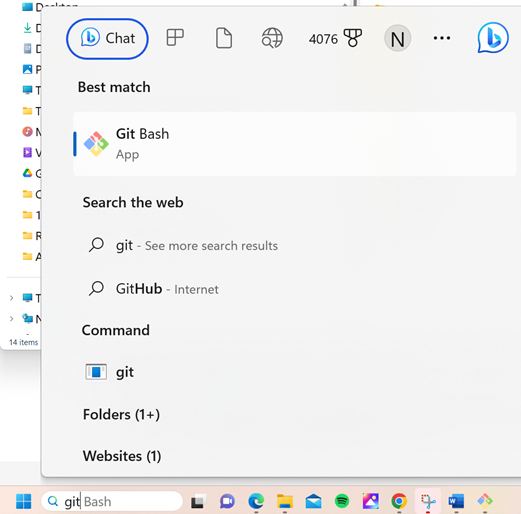Open the Bing Chat pill button

[107, 39]
